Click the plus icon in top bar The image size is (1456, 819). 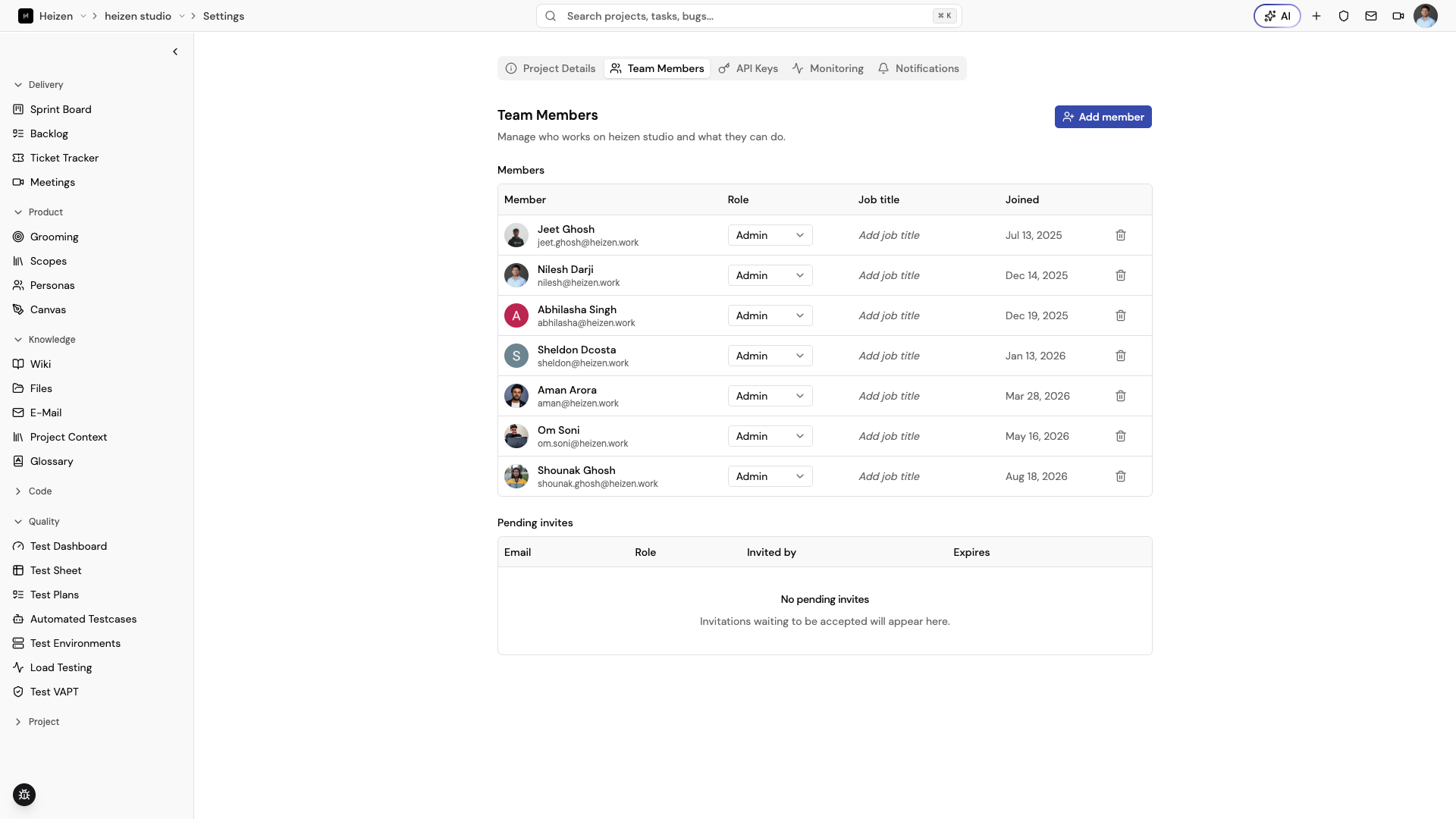point(1316,16)
